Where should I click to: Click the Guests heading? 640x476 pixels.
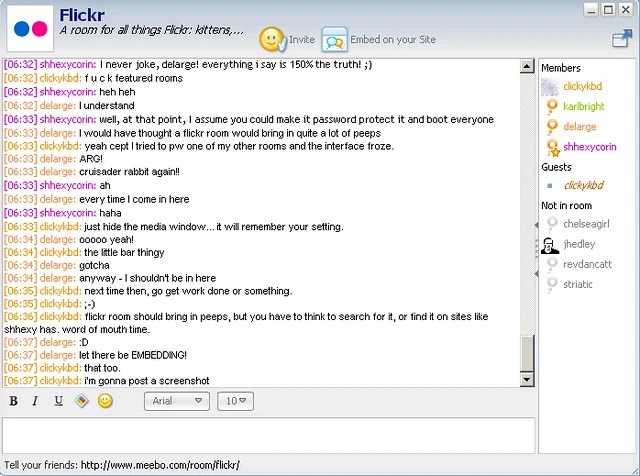[556, 167]
